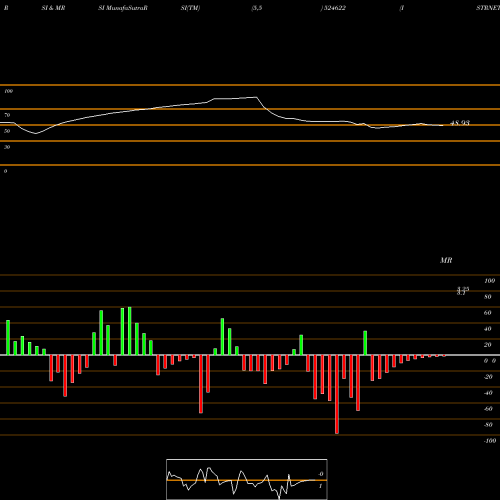Click the -20 label on MR right axis
Image resolution: width=500 pixels, height=500 pixels.
[488, 377]
